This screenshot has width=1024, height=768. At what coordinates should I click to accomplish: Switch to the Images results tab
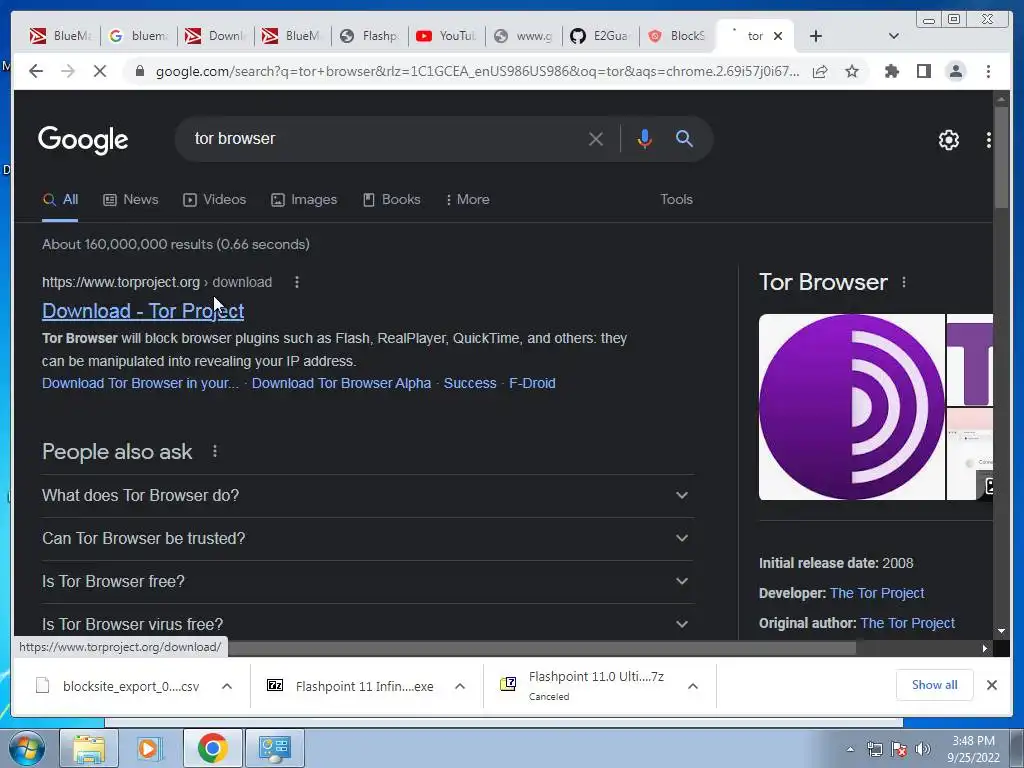304,200
